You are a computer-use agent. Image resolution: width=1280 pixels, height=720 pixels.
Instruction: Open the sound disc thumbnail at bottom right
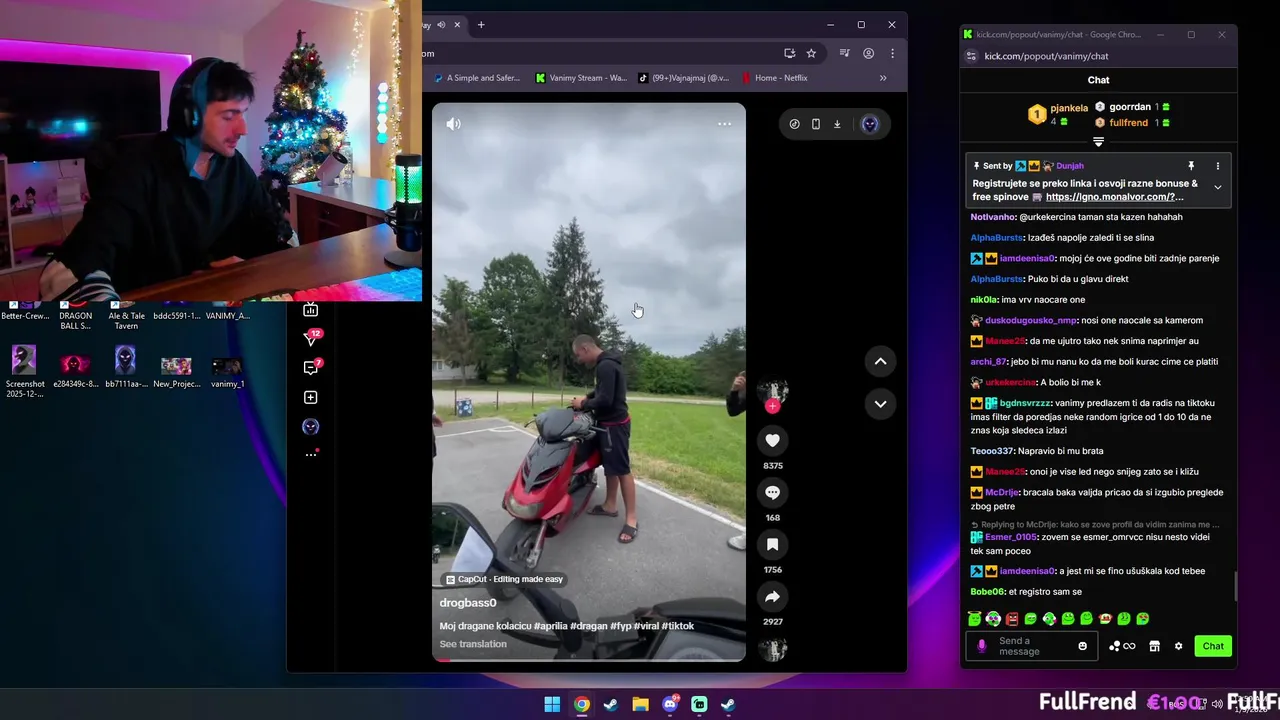[x=773, y=649]
